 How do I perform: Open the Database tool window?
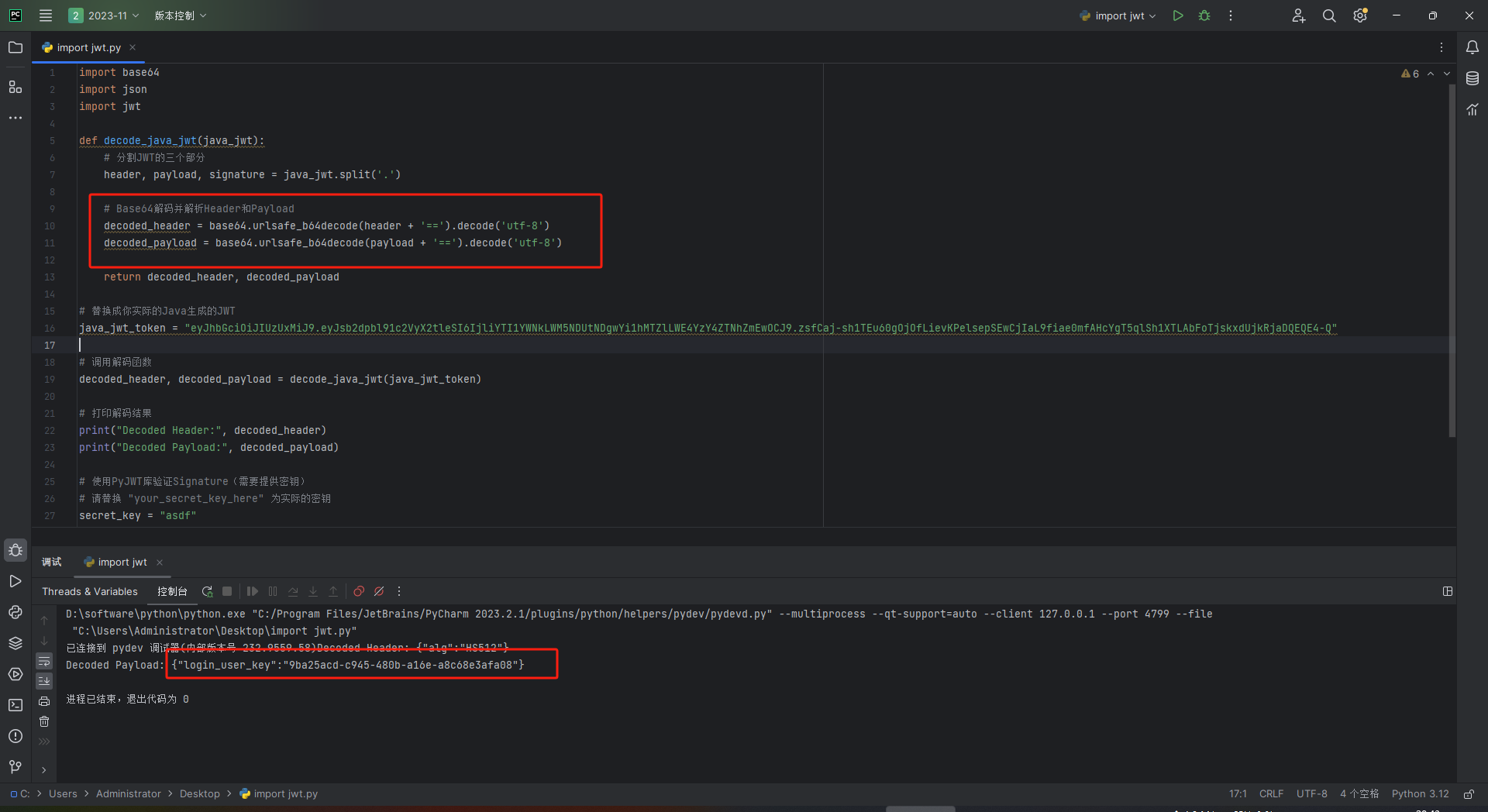1472,78
